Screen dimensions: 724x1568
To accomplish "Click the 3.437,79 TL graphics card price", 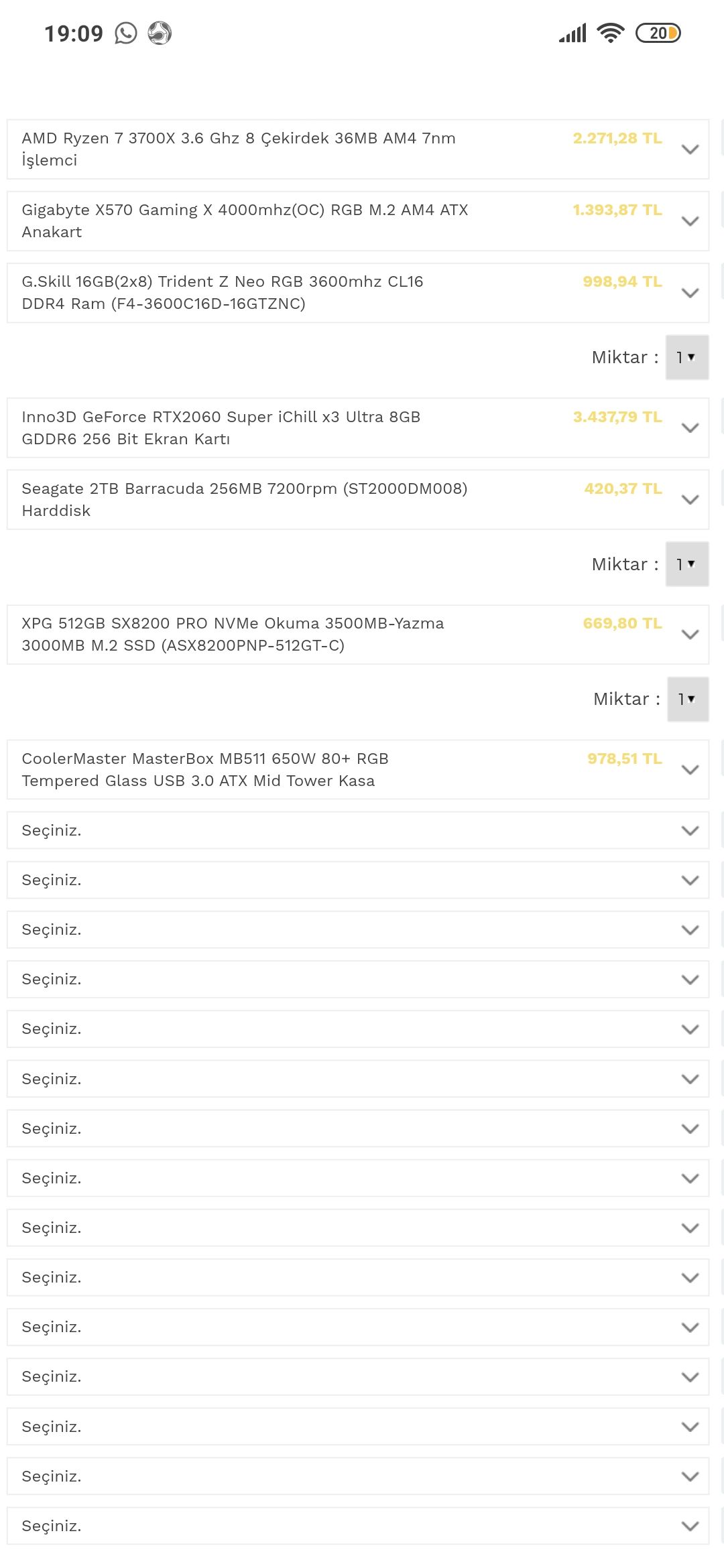I will pyautogui.click(x=617, y=417).
